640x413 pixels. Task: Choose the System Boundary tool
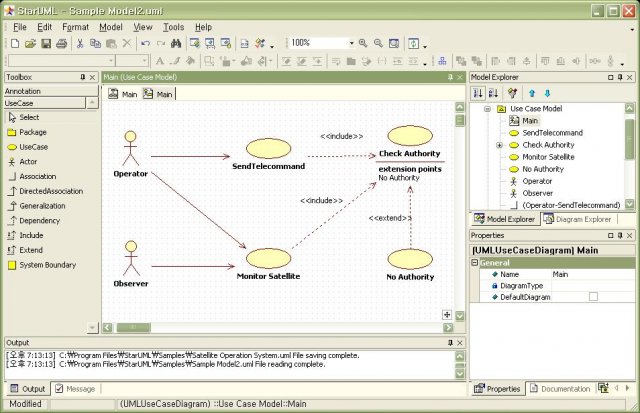(x=47, y=265)
